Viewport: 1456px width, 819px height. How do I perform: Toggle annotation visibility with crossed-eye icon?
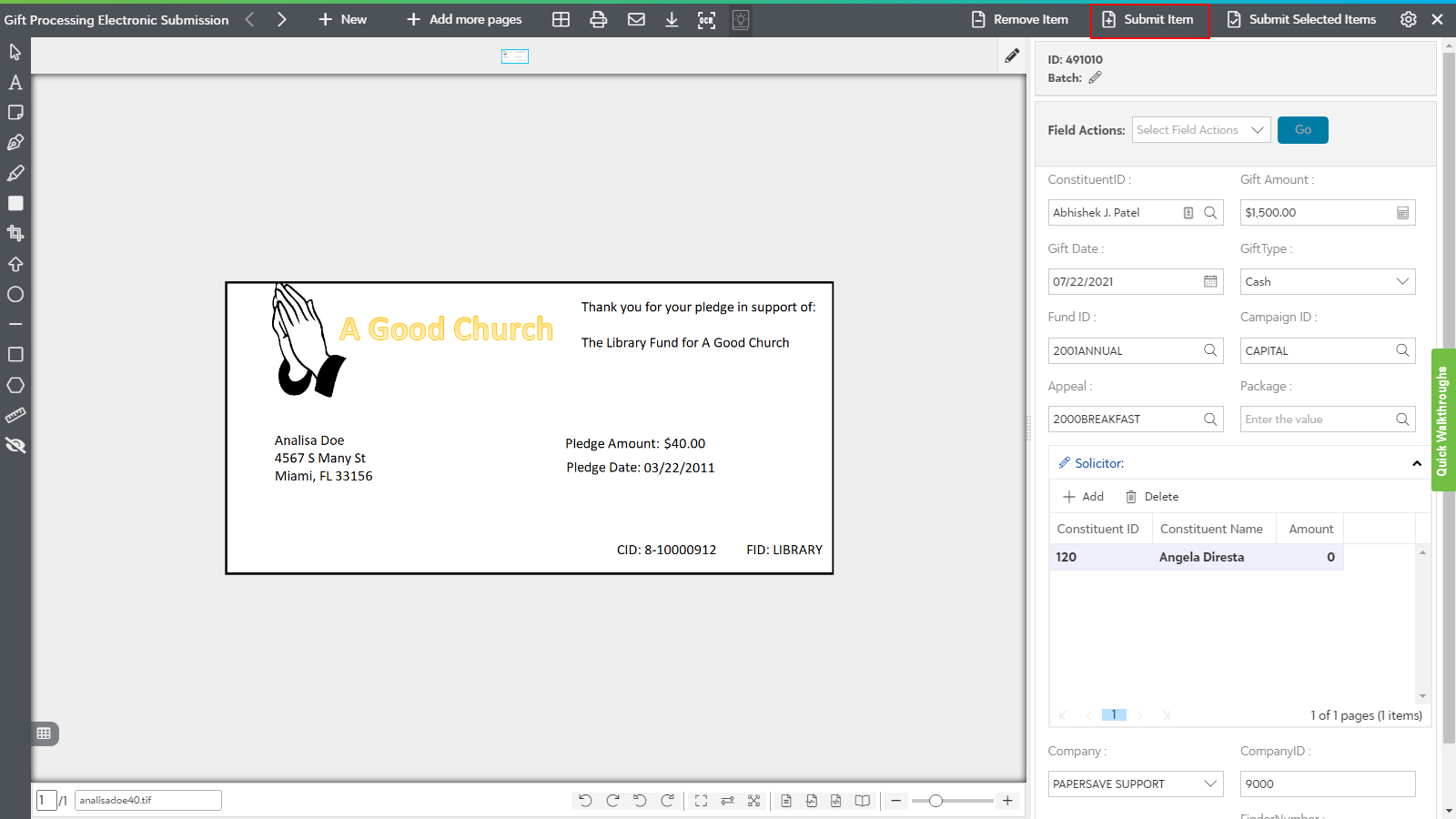[x=15, y=446]
